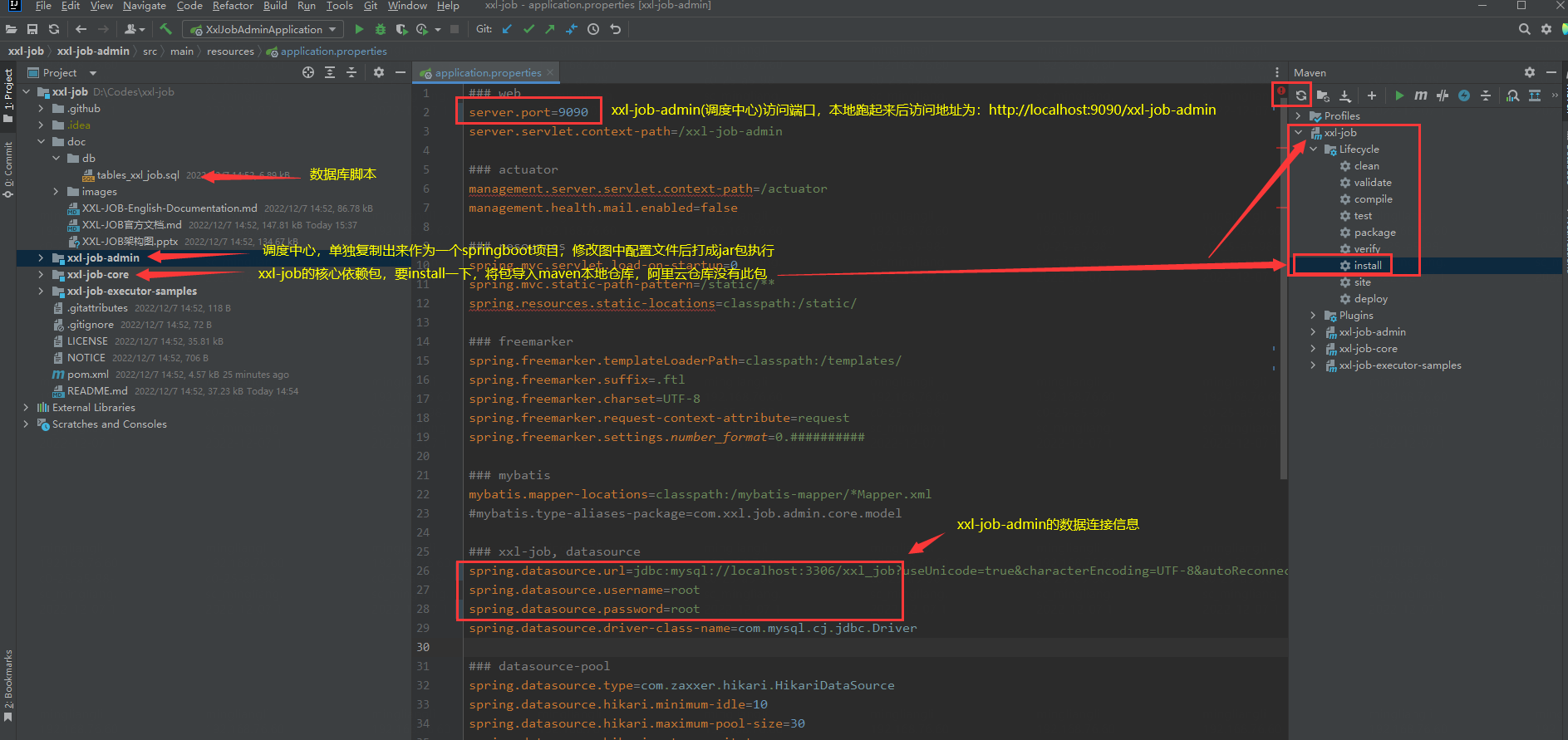1568x740 pixels.
Task: Open the Tools menu
Action: [x=339, y=6]
